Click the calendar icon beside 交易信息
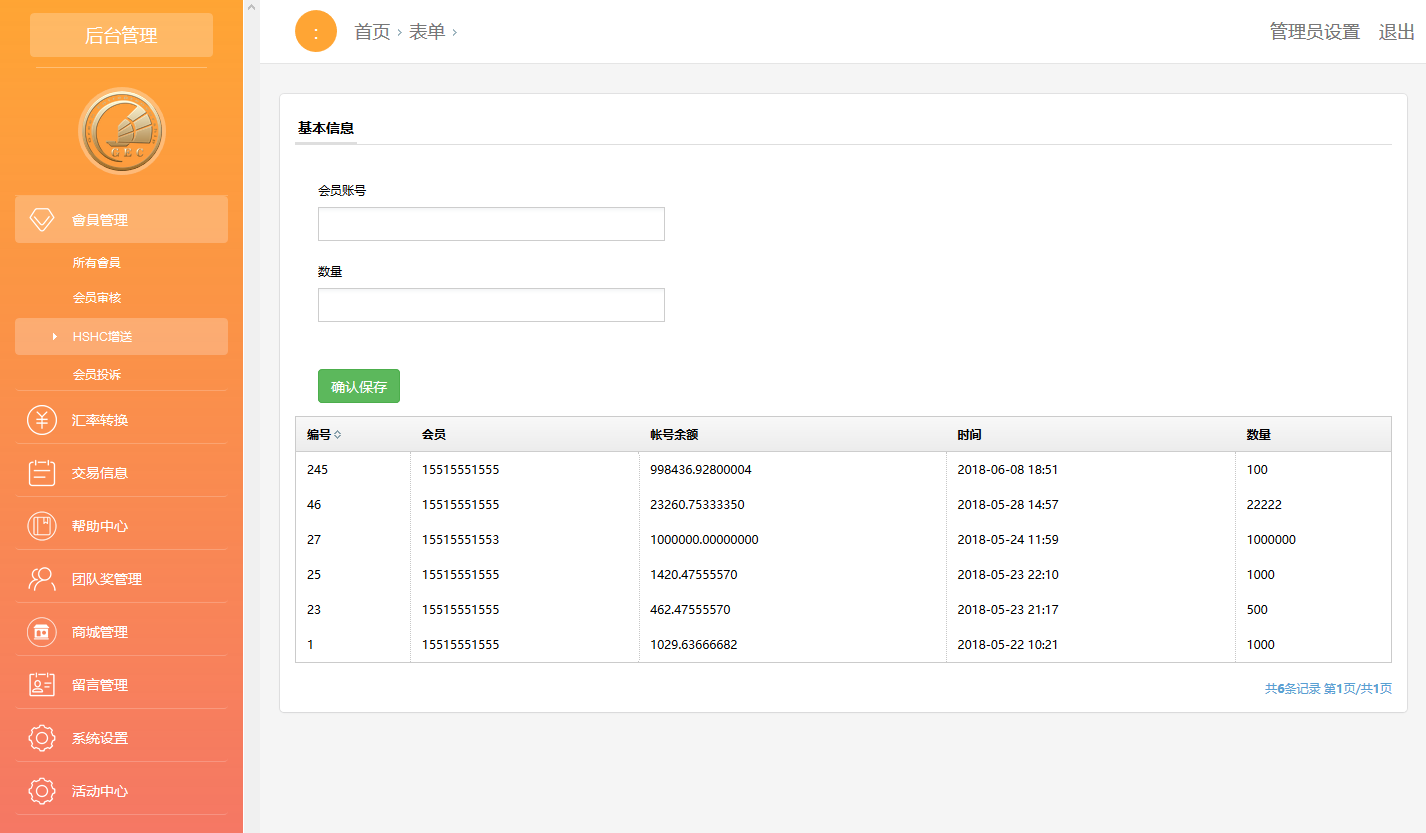The height and width of the screenshot is (833, 1426). (42, 473)
